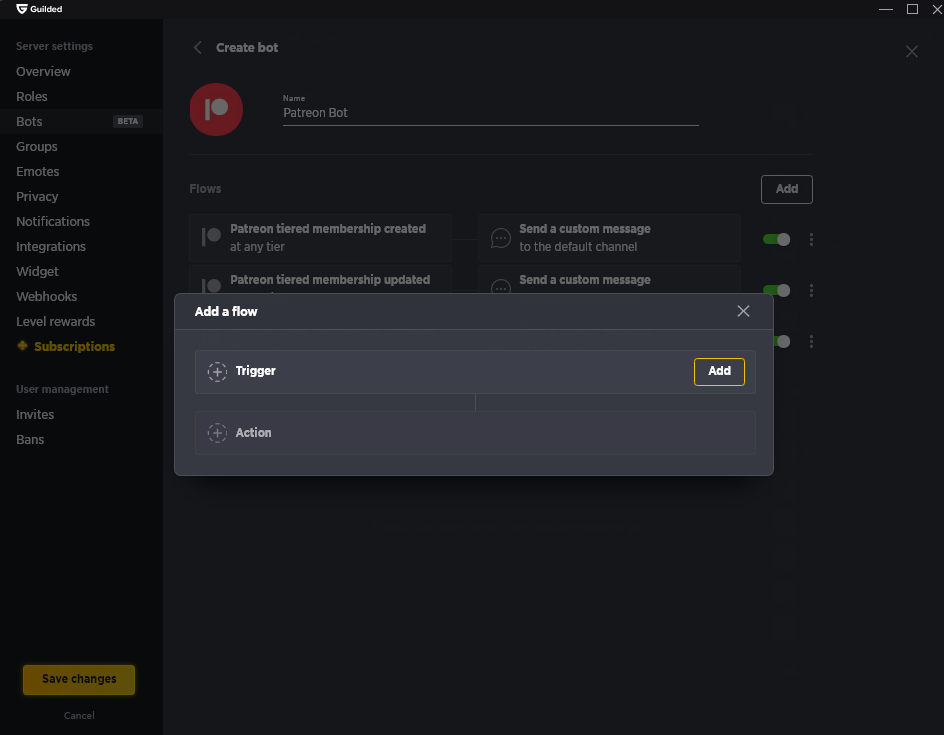Click the plus icon beside Action
This screenshot has height=735, width=944.
point(217,433)
